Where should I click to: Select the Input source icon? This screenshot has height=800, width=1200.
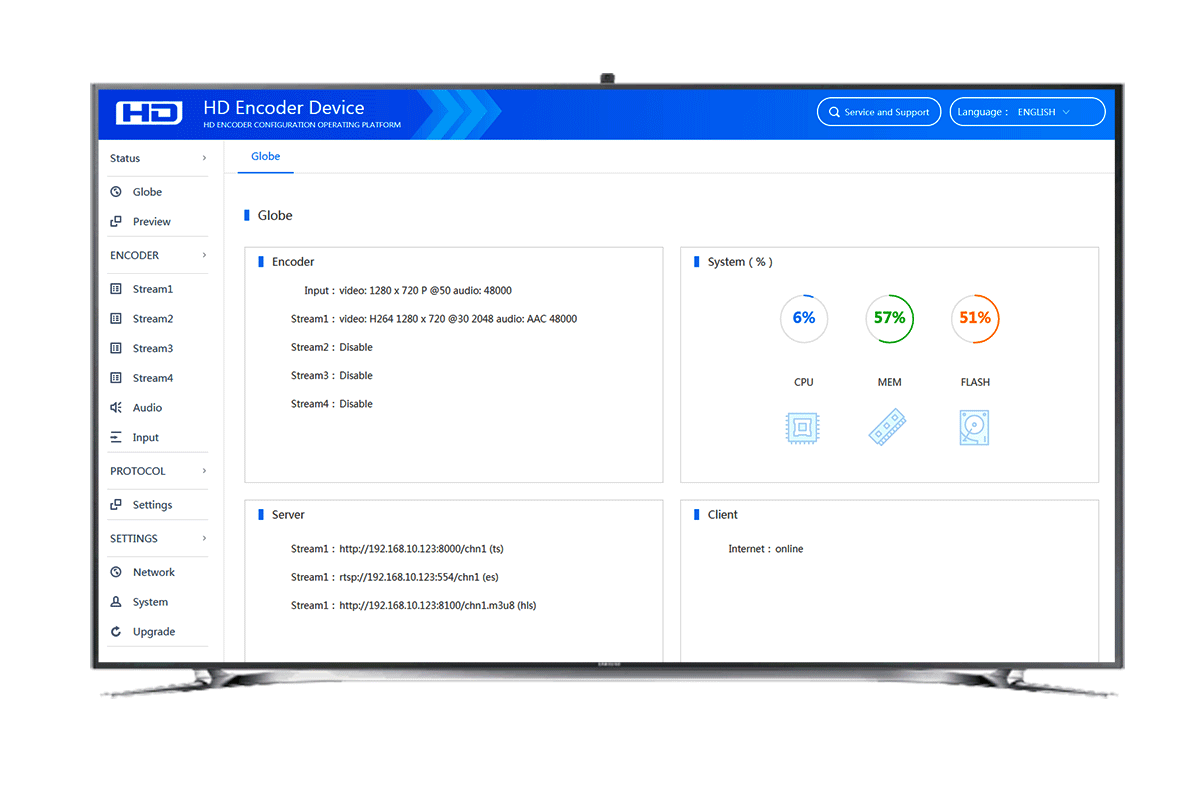click(x=117, y=437)
